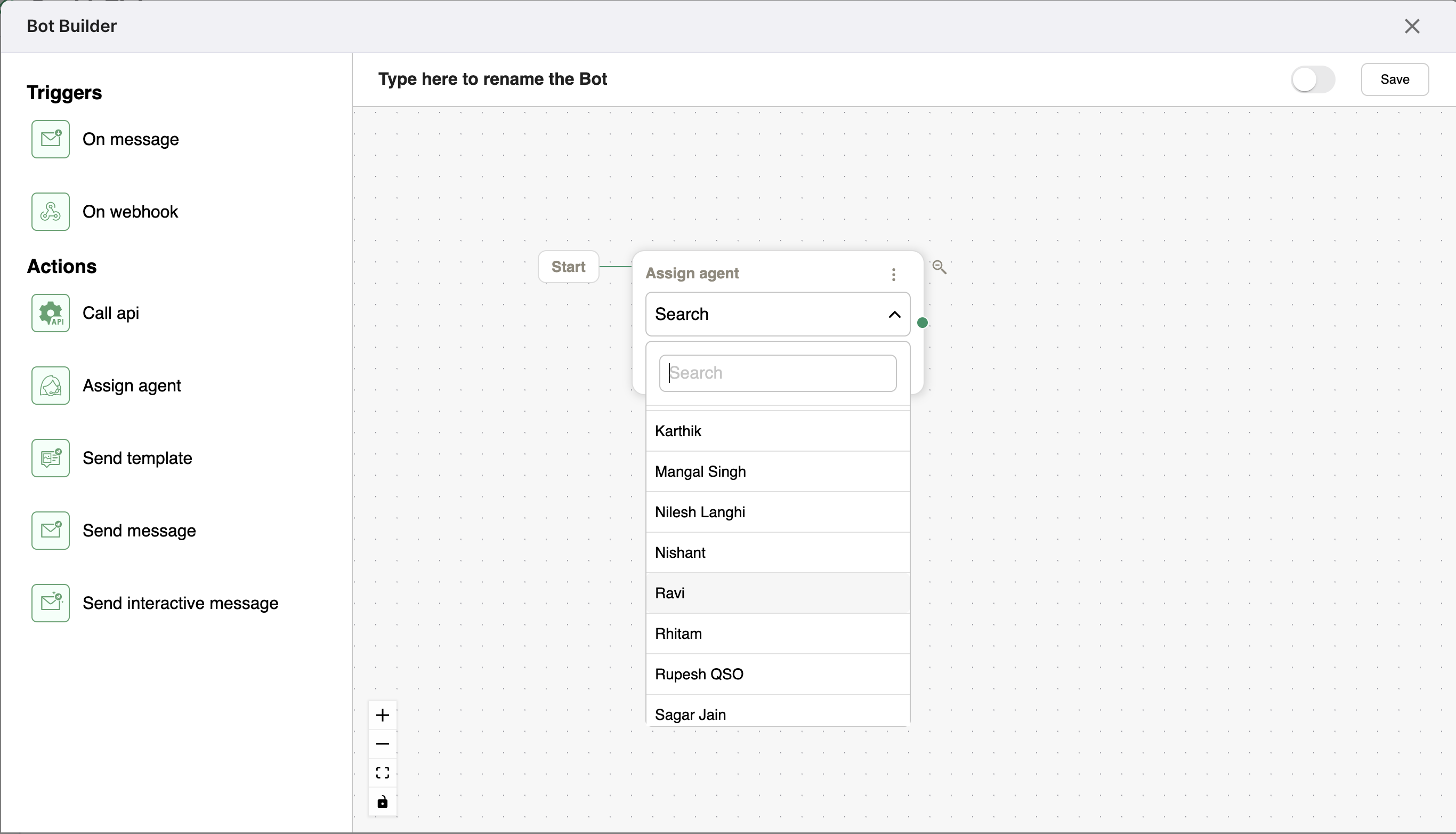Click the On webhook label
1456x834 pixels.
(131, 211)
